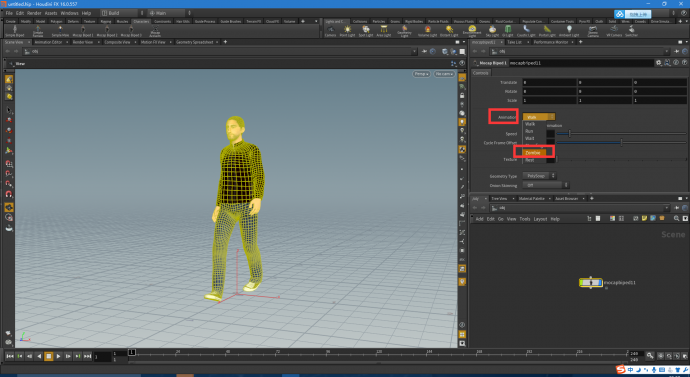The width and height of the screenshot is (690, 377).
Task: Create a GI Light from shelf
Action: point(508,31)
